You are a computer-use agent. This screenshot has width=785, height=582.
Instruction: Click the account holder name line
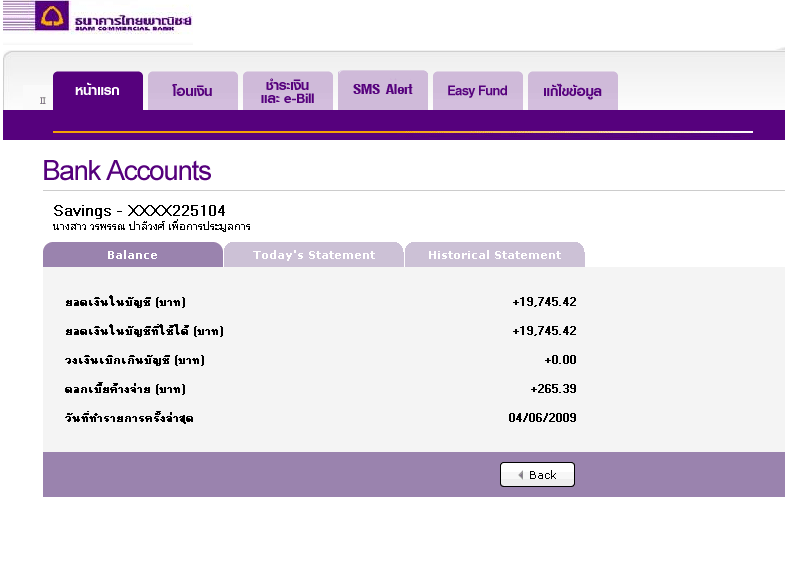[152, 226]
